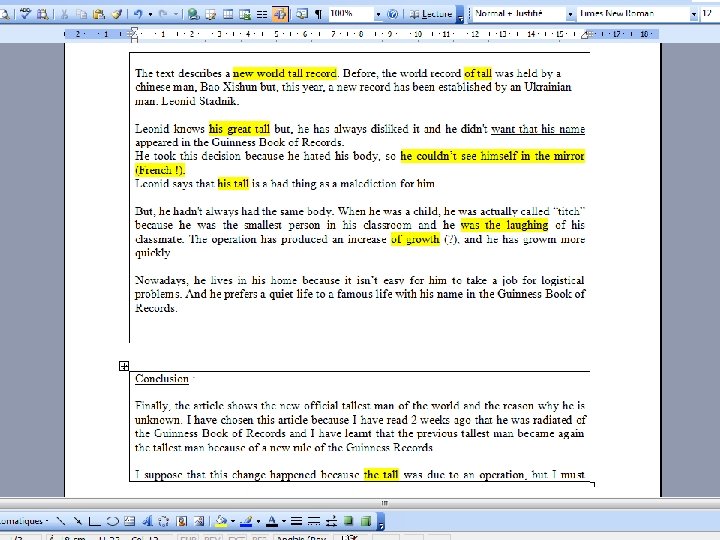Toggle RFP overtype mode in status bar
The height and width of the screenshot is (540, 720).
259,537
